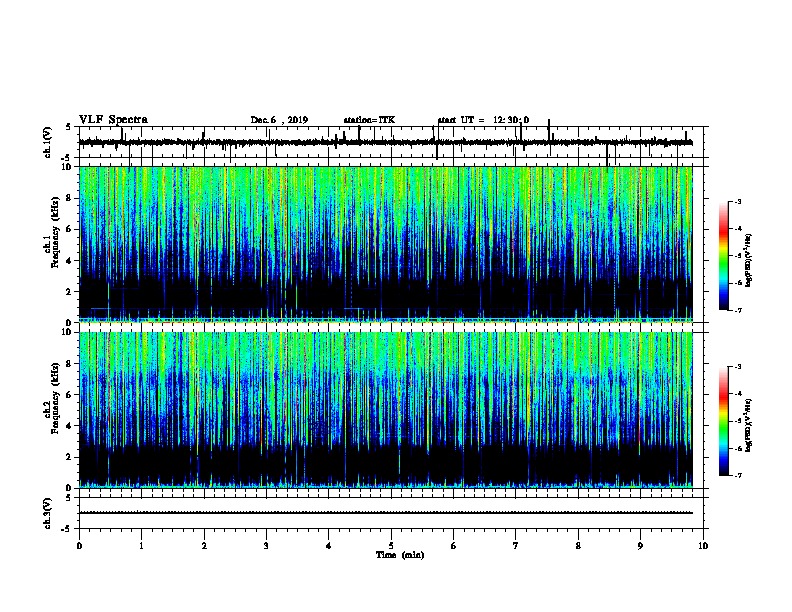
Task: Click the ch.2 "Frequency (kHz)" axis label
Action: point(55,398)
